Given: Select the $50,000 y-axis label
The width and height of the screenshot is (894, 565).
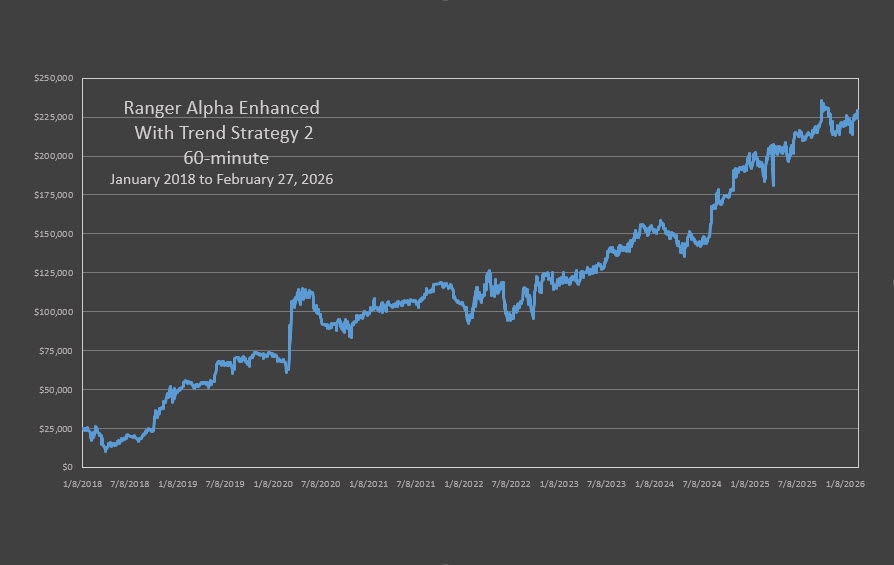Looking at the screenshot, I should coord(56,390).
